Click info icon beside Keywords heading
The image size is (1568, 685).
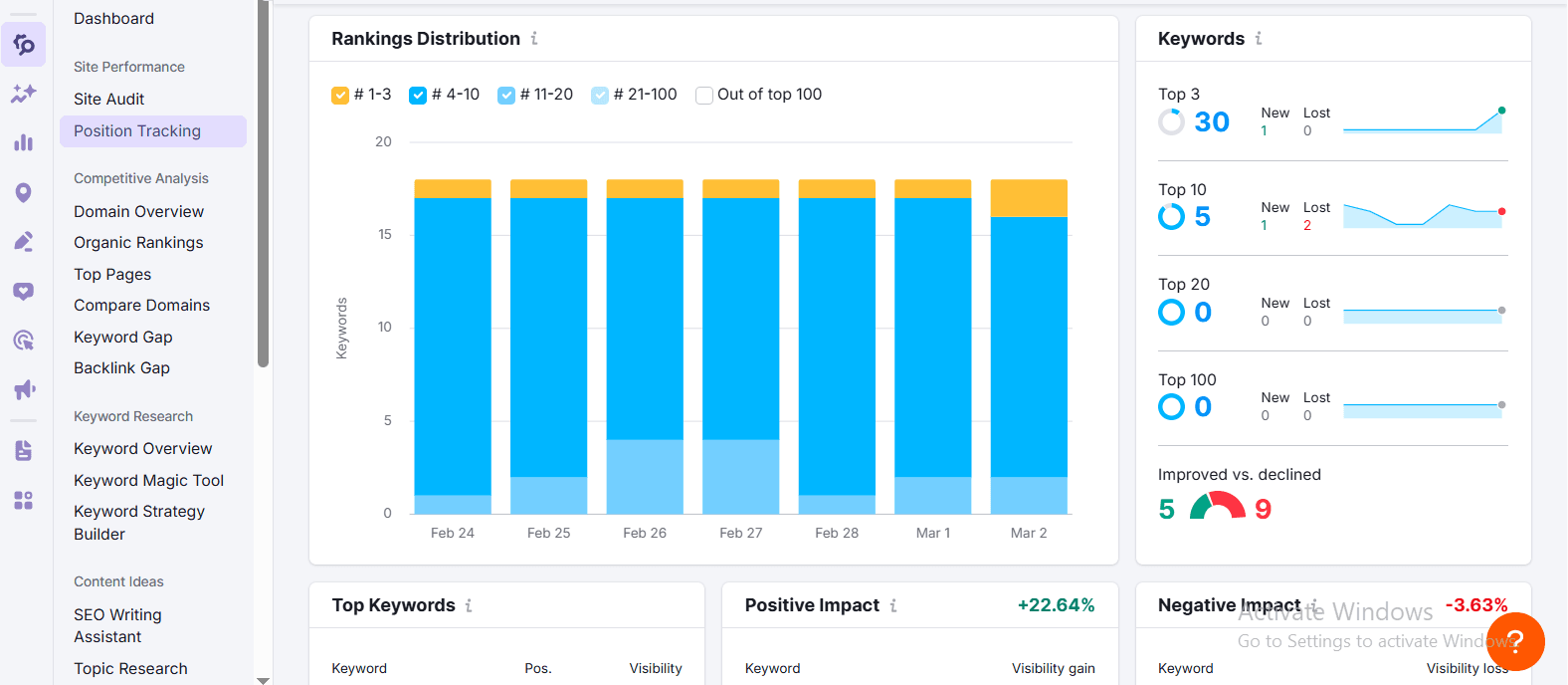1259,38
